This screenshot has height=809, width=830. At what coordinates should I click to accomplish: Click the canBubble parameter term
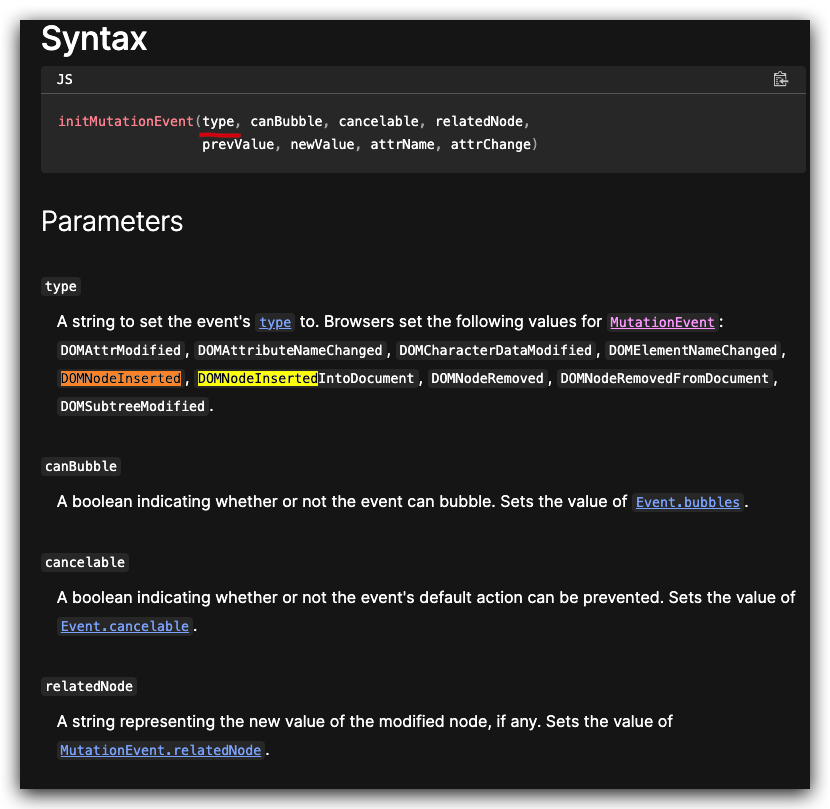(x=81, y=466)
